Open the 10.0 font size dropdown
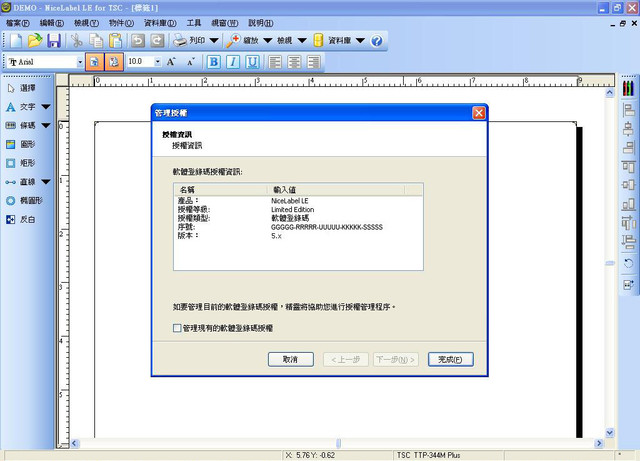Screen dimensions: 640x461 click(x=158, y=62)
